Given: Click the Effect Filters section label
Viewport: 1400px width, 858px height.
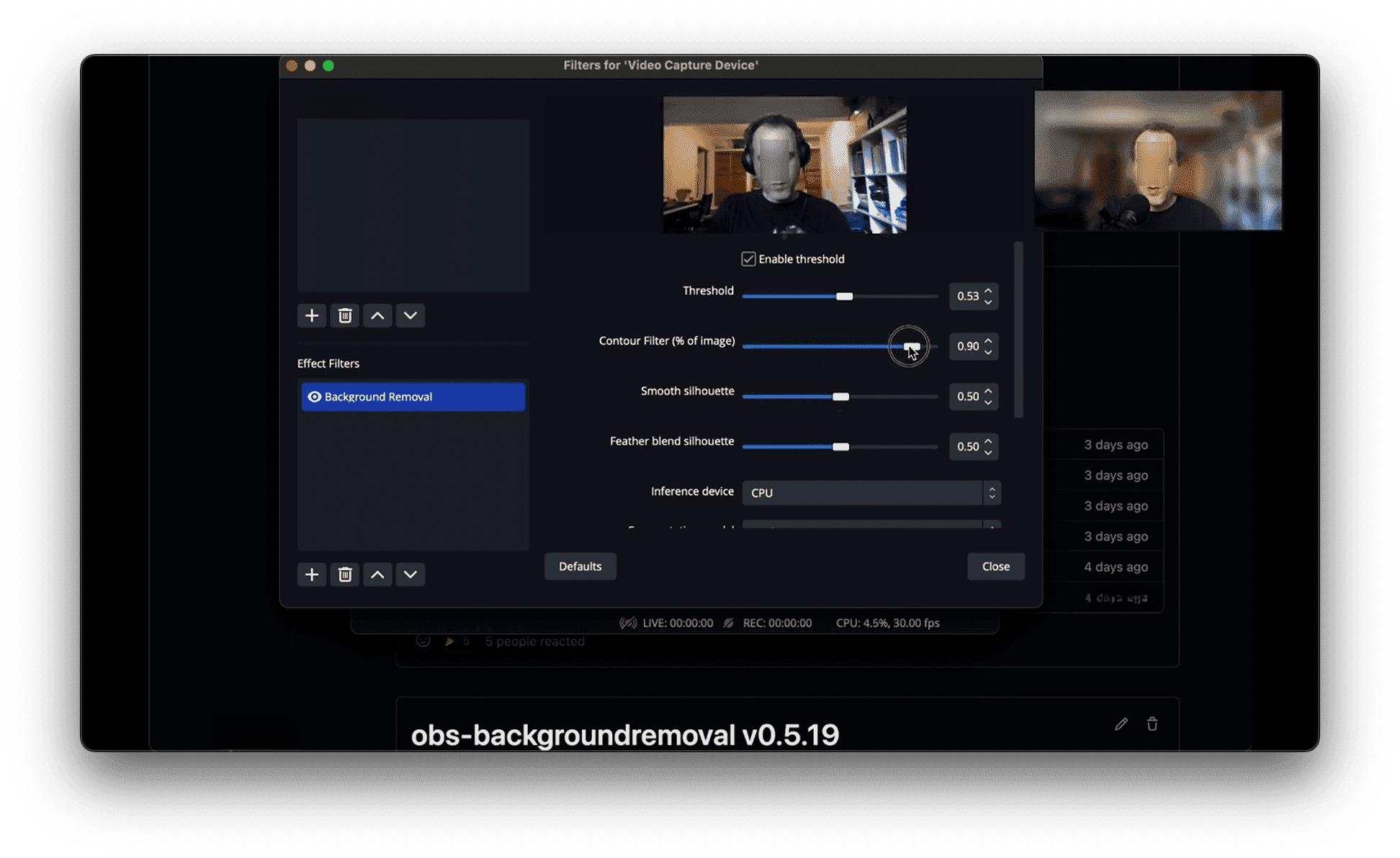Looking at the screenshot, I should pyautogui.click(x=328, y=363).
